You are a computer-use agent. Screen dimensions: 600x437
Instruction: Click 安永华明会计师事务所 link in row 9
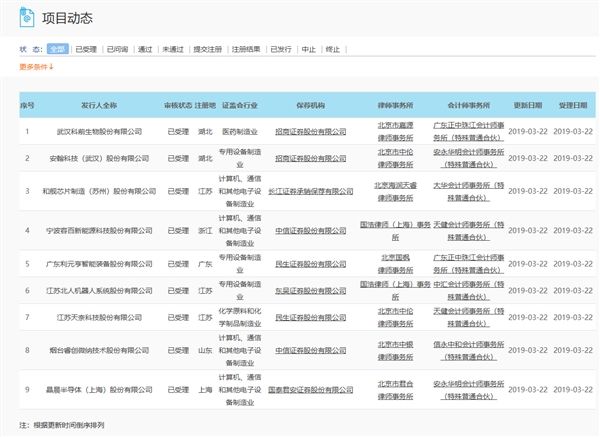pyautogui.click(x=469, y=390)
